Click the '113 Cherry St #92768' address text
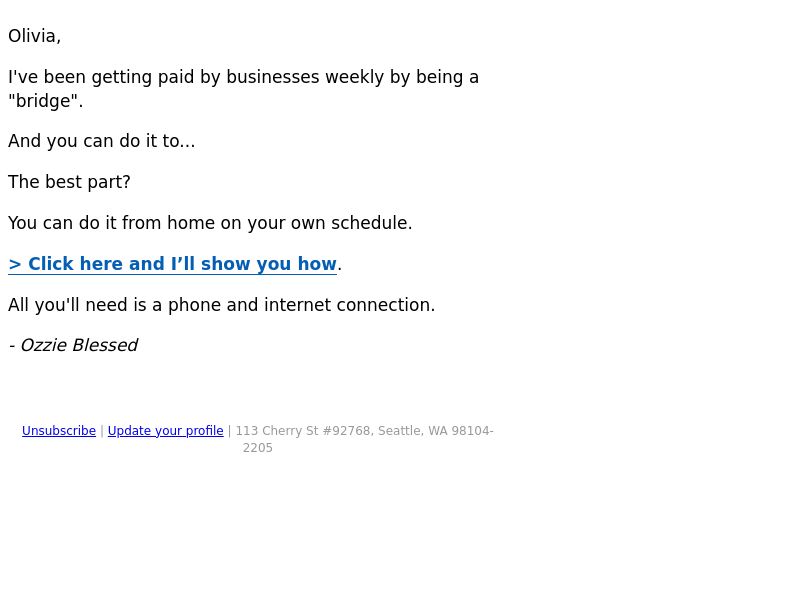Viewport: 800px width, 600px height. pos(303,431)
